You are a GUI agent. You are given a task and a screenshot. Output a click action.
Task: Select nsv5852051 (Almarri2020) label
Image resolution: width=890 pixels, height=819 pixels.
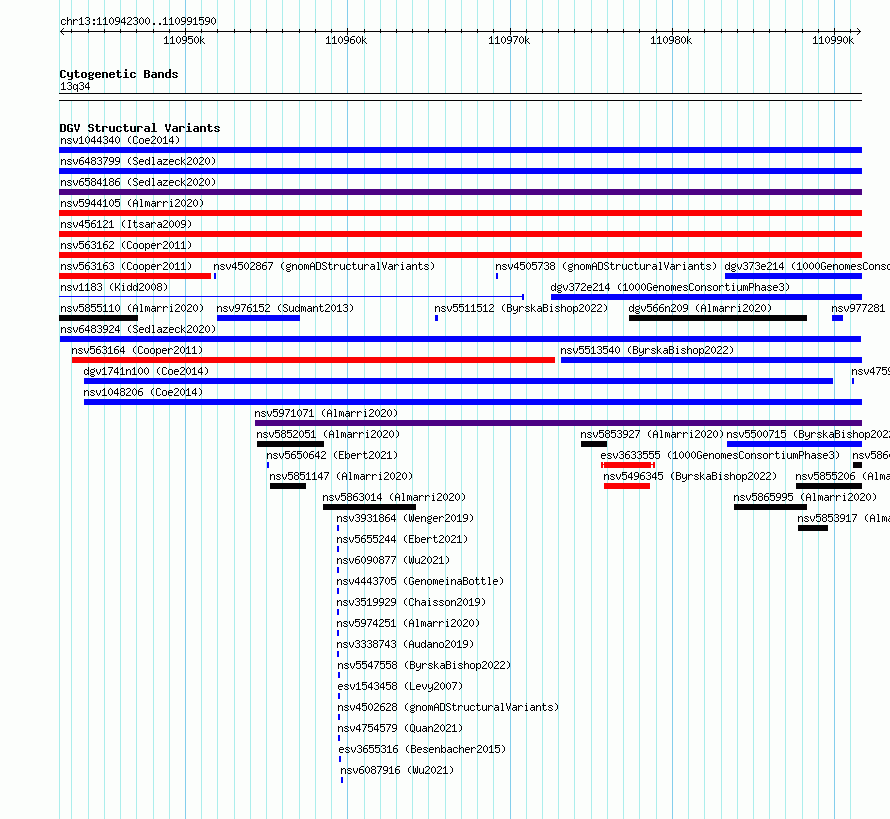point(328,434)
